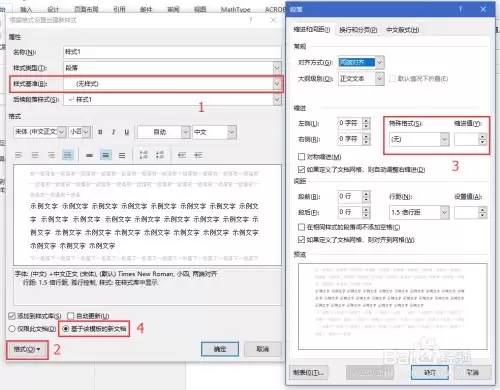Click 确定 in the create-style dialog
This screenshot has width=500, height=390.
(x=220, y=349)
